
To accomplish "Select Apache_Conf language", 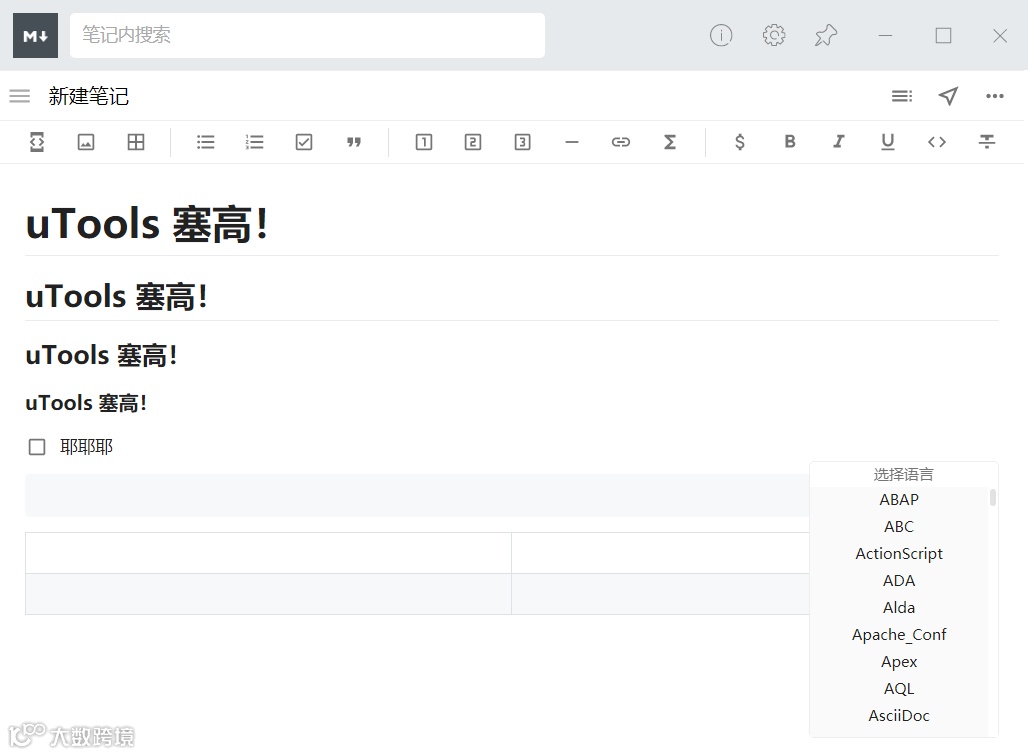I will click(899, 634).
